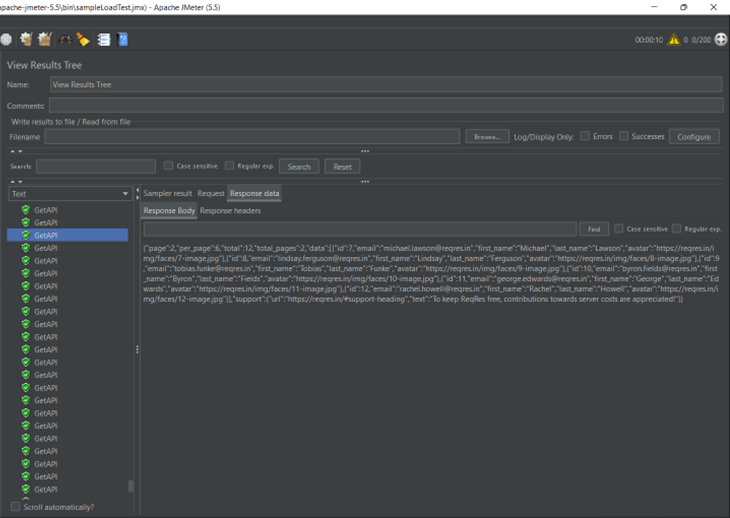Tick Case sensitive next to the Search field
Viewport: 730px width, 518px height.
tap(169, 166)
